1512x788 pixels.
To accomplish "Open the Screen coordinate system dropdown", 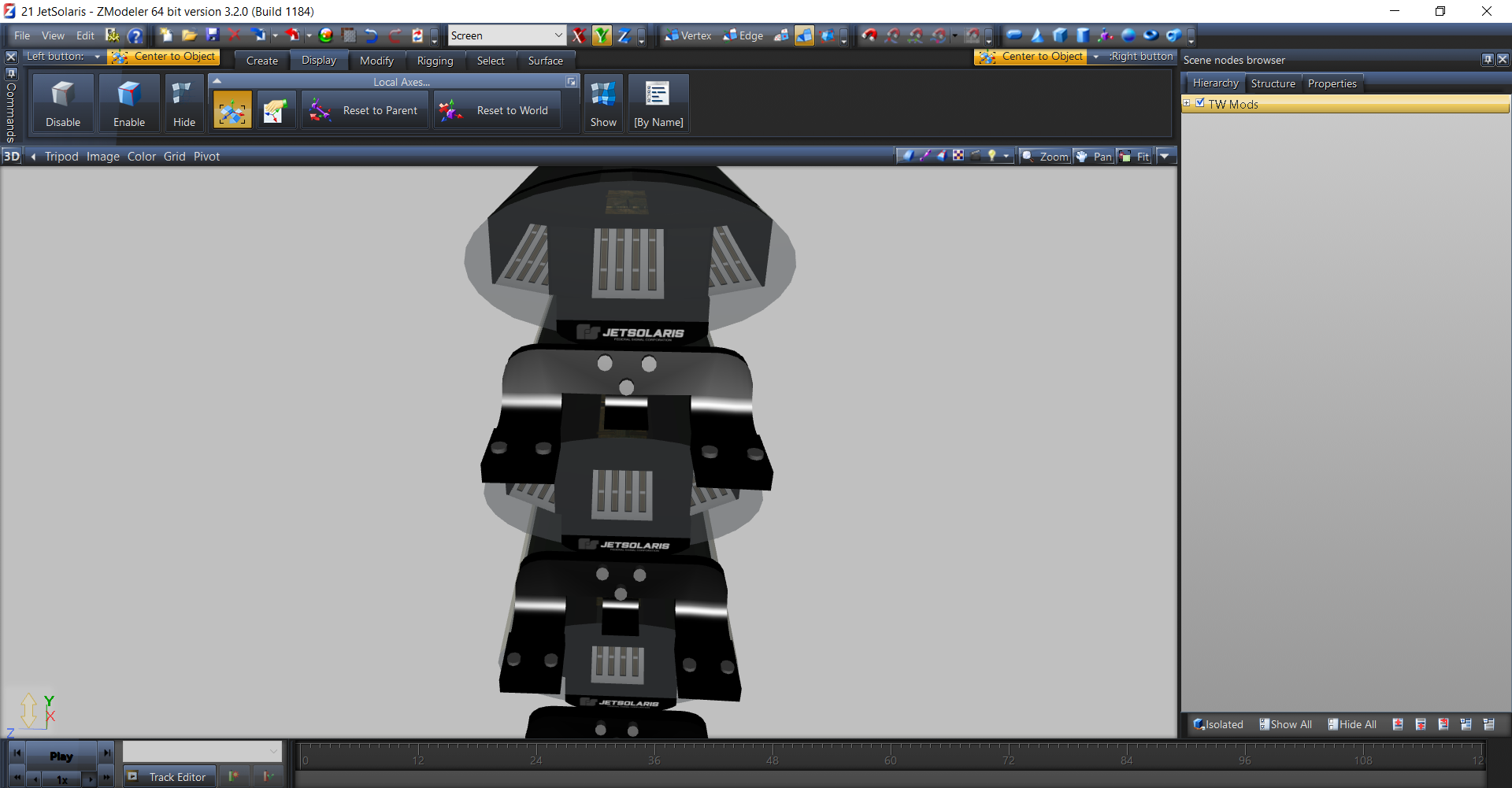I will [558, 35].
